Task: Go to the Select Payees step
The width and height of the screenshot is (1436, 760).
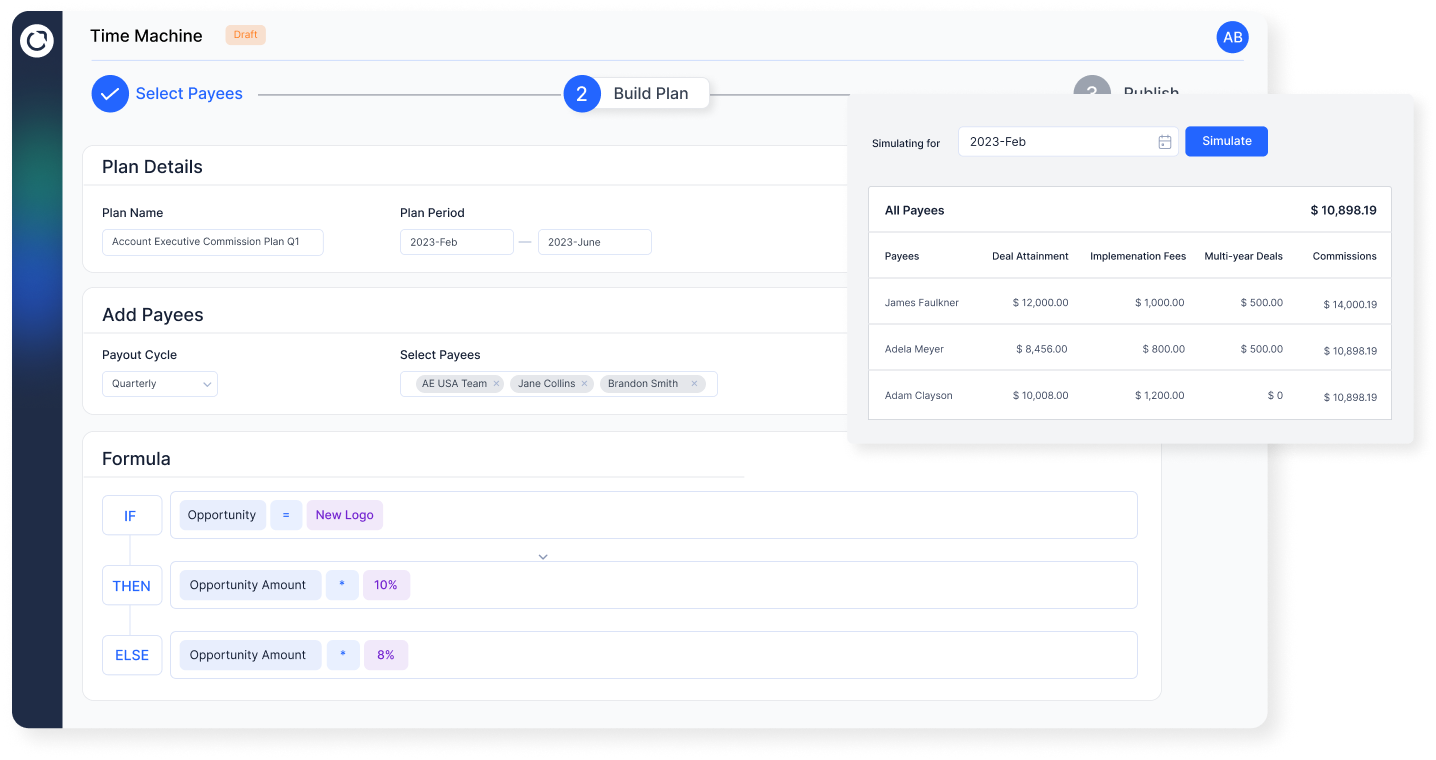Action: pos(189,94)
